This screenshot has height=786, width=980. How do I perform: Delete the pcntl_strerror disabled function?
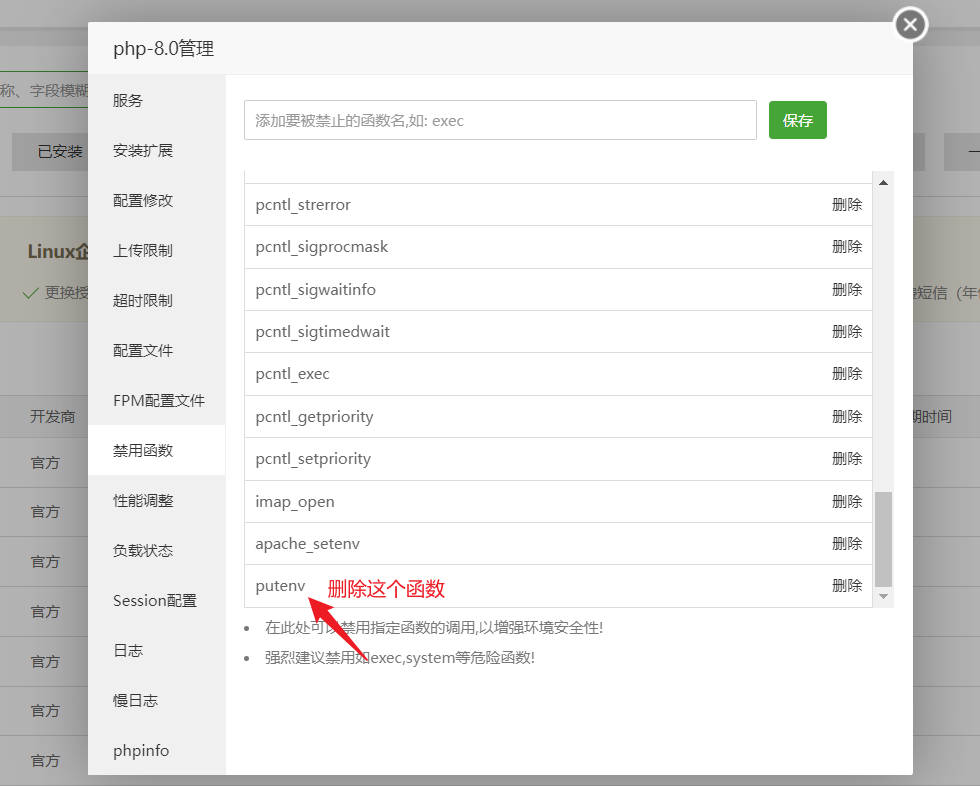point(846,204)
